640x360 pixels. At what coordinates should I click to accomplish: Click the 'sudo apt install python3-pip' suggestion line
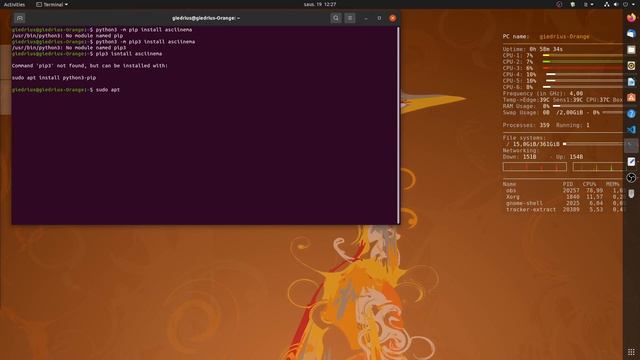click(54, 78)
